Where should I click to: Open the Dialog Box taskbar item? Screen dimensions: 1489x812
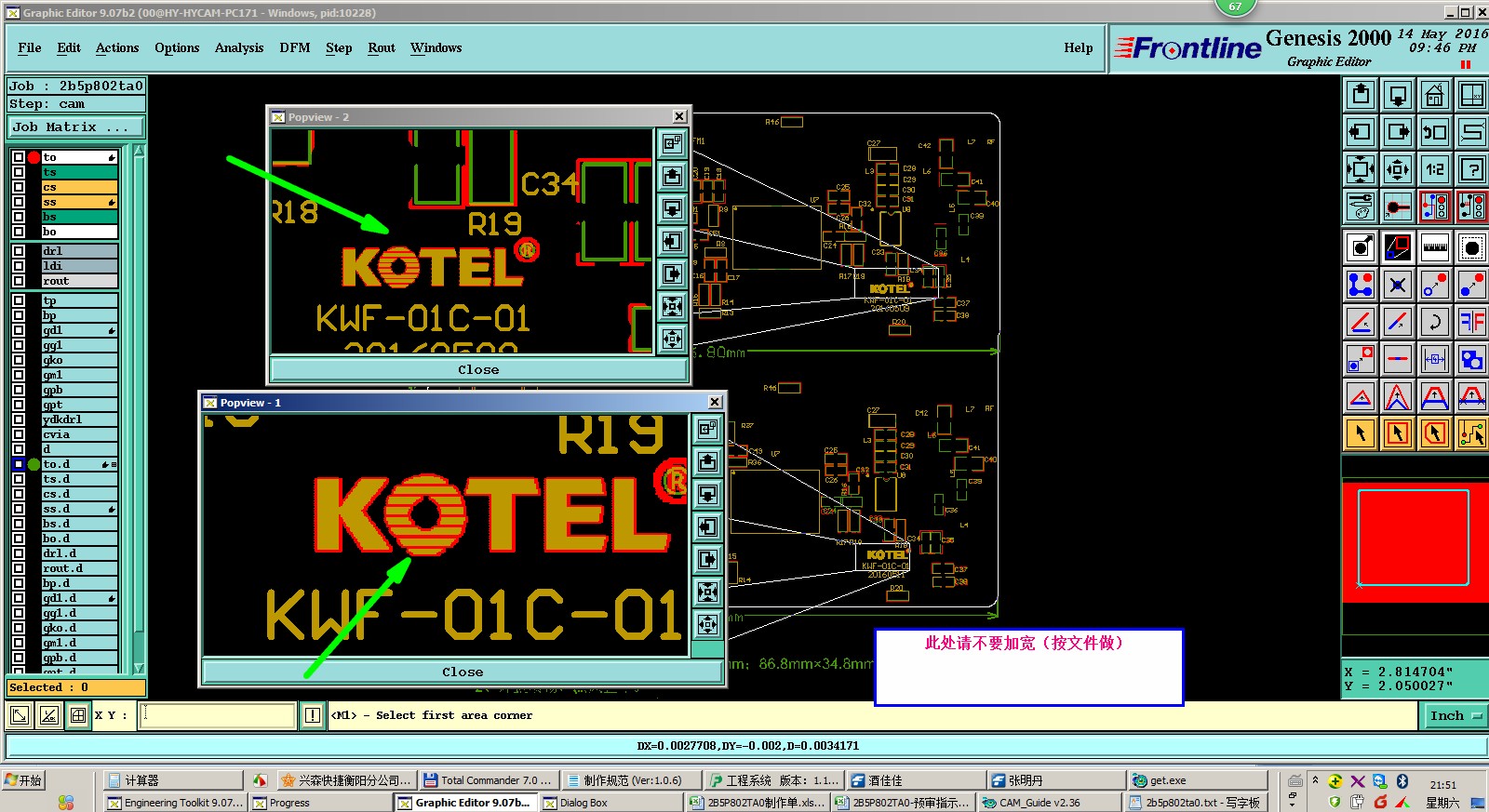tap(610, 803)
